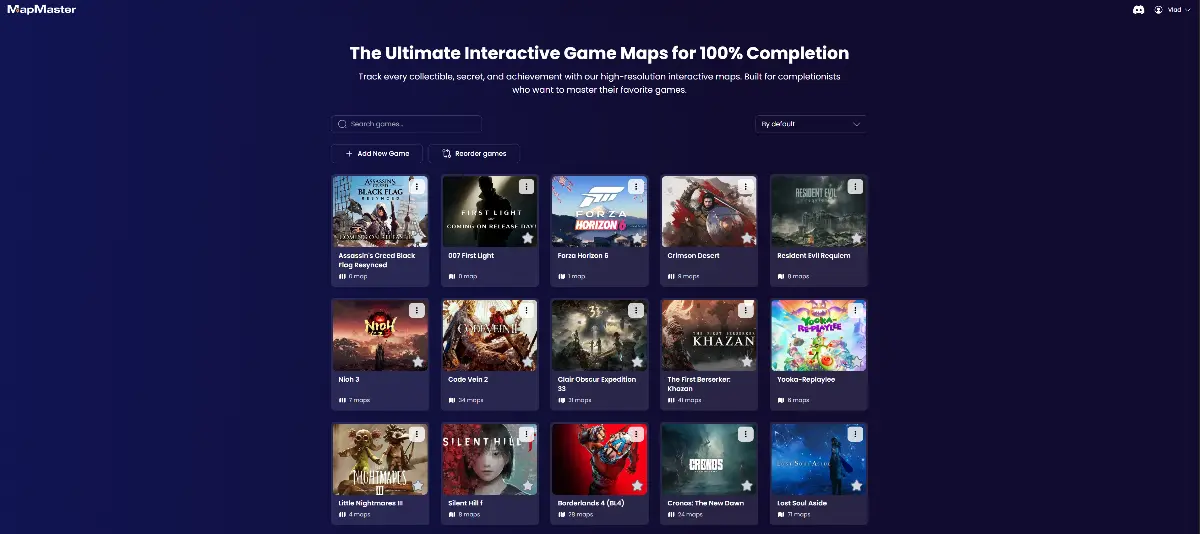The image size is (1200, 534).
Task: Open three-dot menu on Code Vein 2 card
Action: (x=527, y=311)
